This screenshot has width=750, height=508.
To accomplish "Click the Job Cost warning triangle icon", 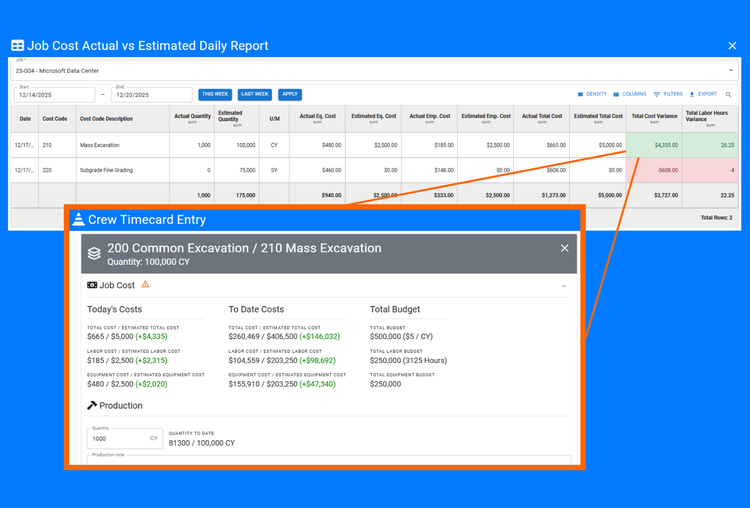I will (145, 285).
